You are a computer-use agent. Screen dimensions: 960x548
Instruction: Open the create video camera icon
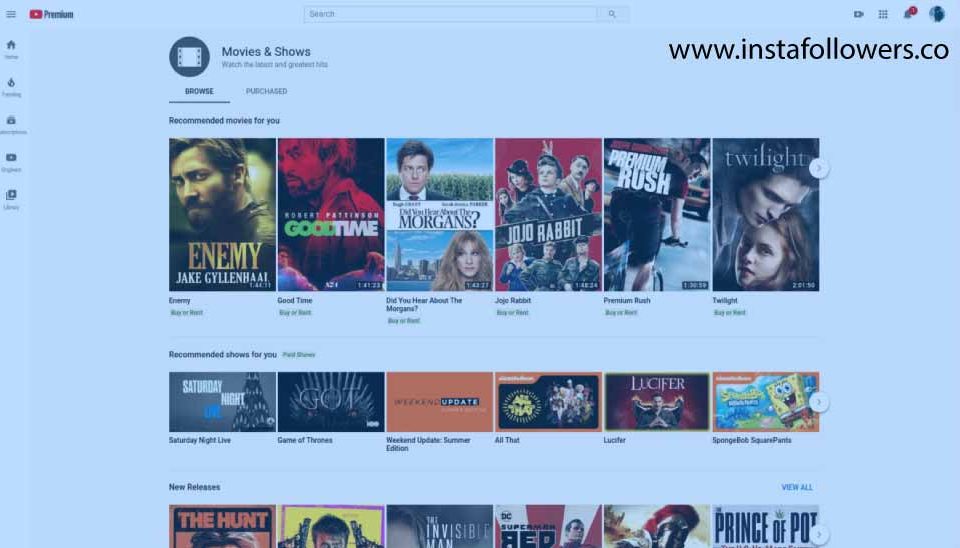click(x=858, y=14)
